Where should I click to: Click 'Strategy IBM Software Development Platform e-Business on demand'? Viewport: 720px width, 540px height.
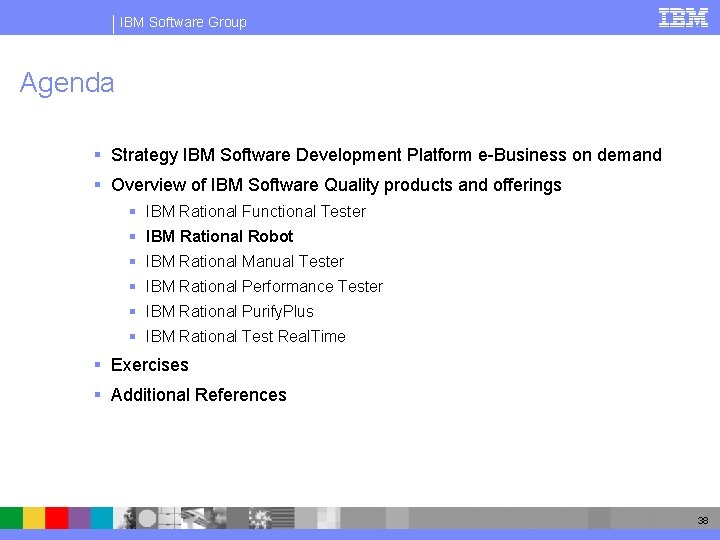[x=386, y=155]
